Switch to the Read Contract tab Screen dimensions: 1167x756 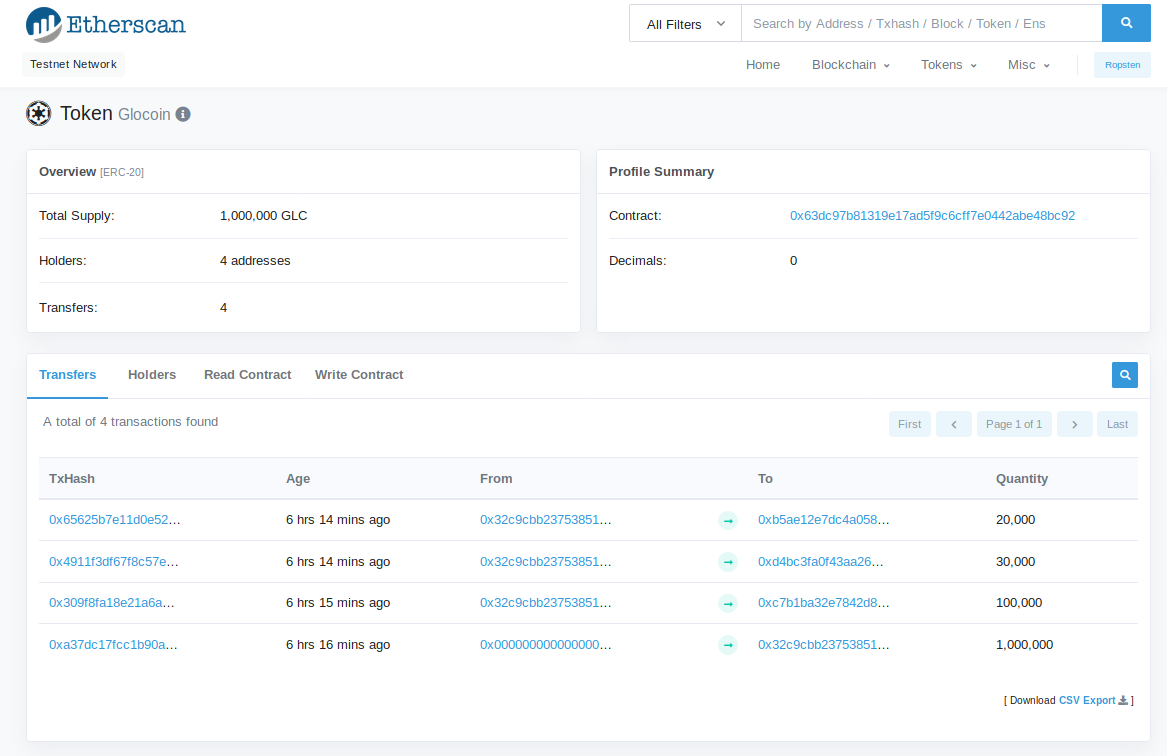247,375
